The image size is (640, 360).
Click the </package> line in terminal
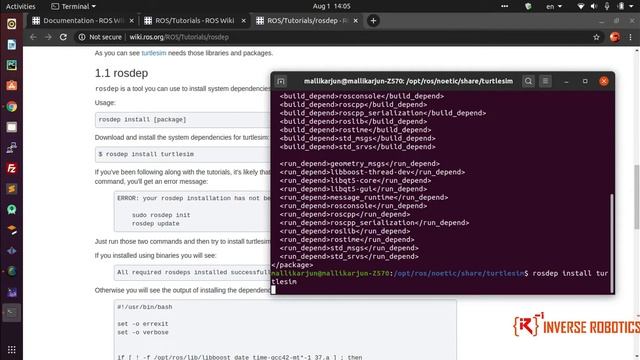coord(292,265)
